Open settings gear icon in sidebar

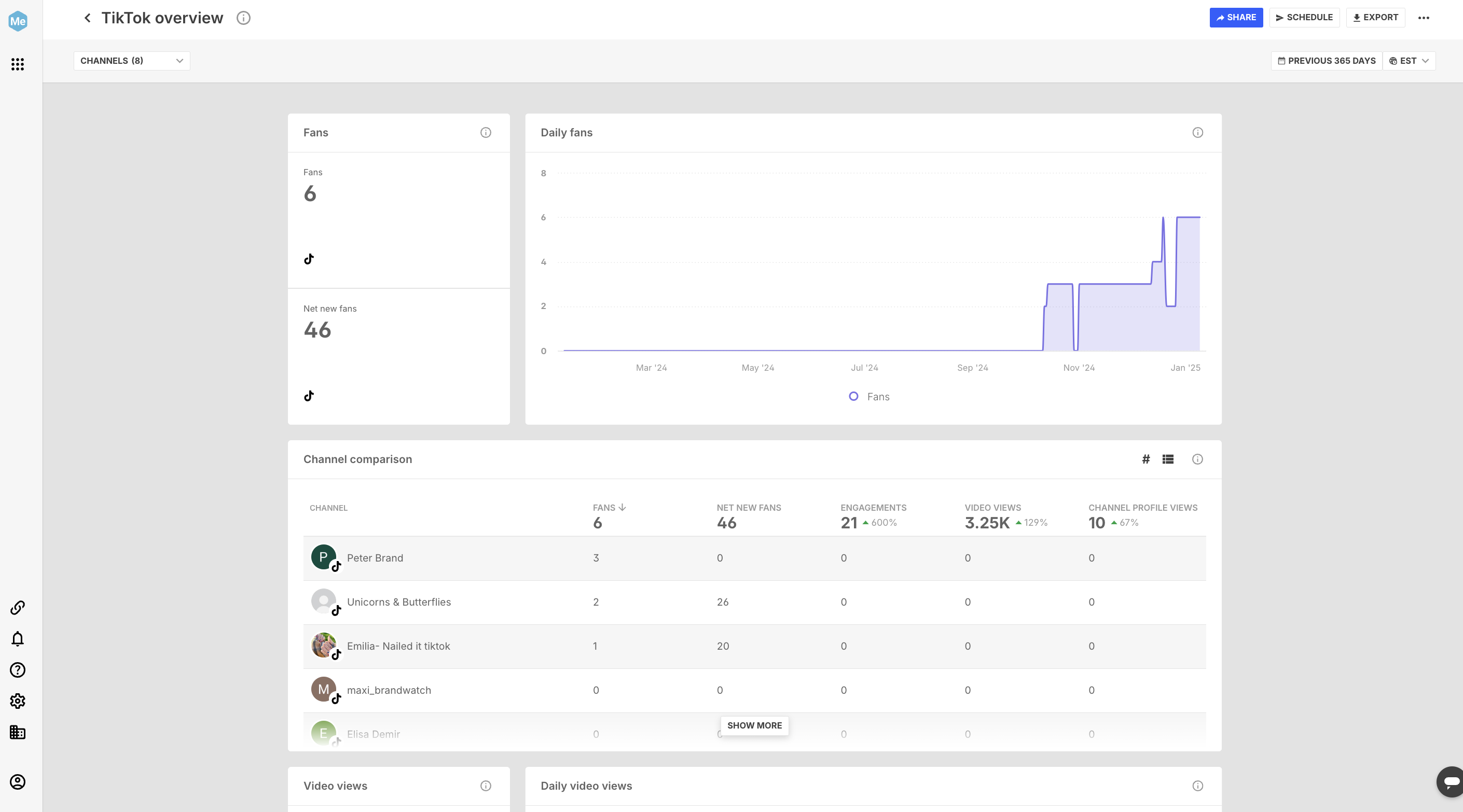pos(18,702)
